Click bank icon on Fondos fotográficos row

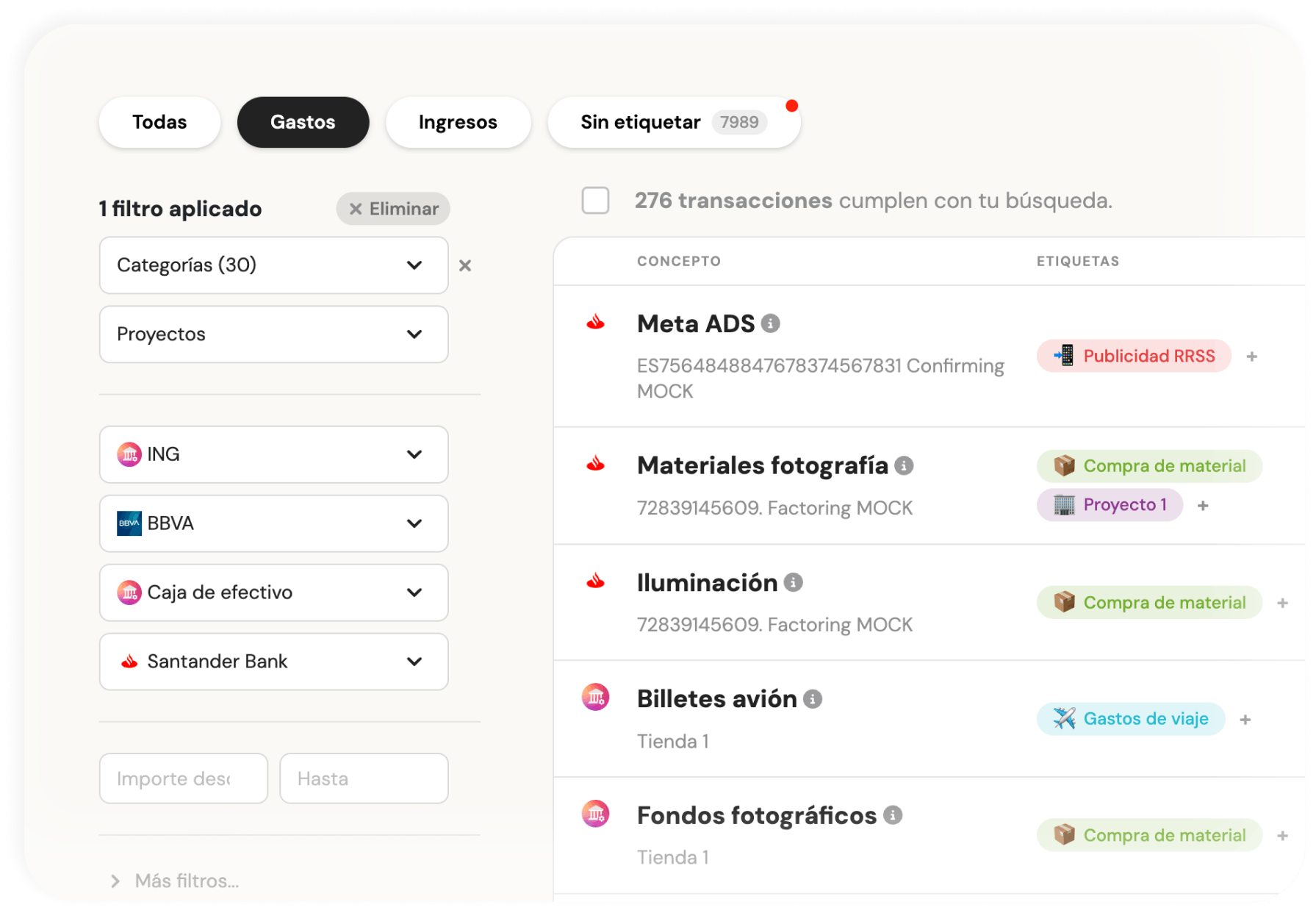tap(596, 814)
